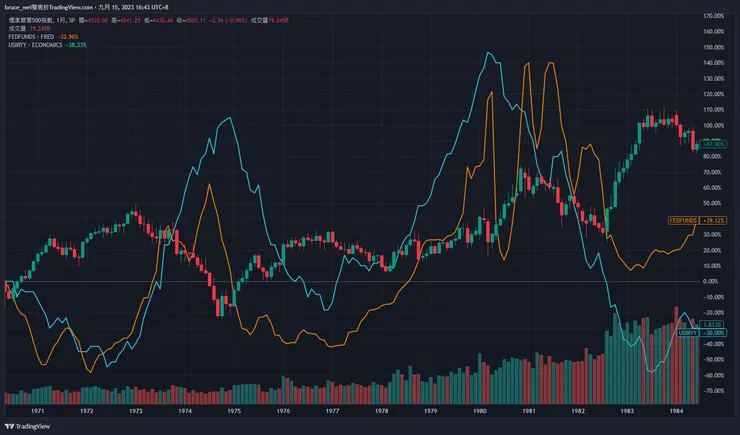Click the 150.00% price scale label
This screenshot has height=435, width=740.
tap(713, 47)
